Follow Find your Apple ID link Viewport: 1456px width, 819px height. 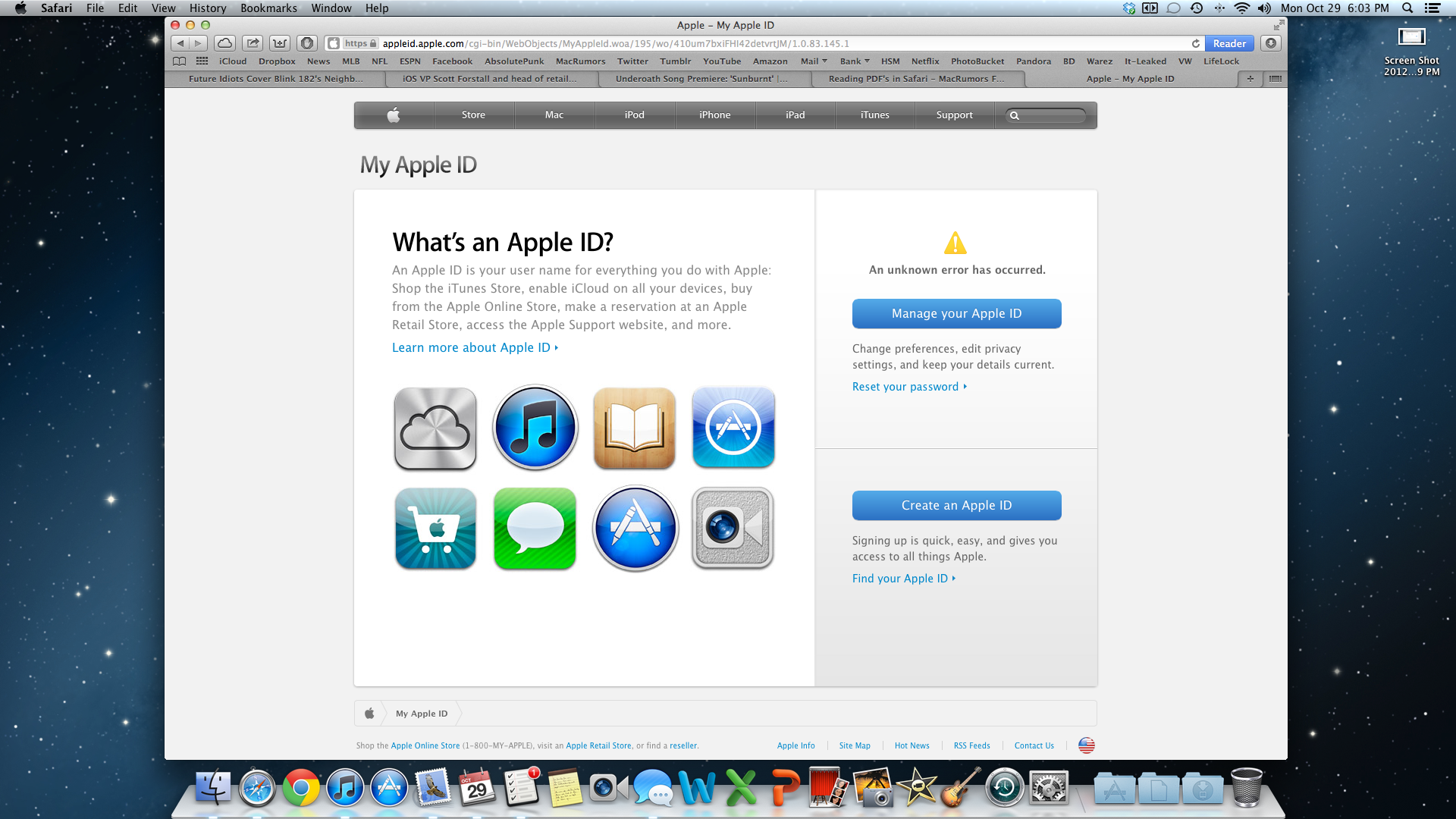click(903, 579)
